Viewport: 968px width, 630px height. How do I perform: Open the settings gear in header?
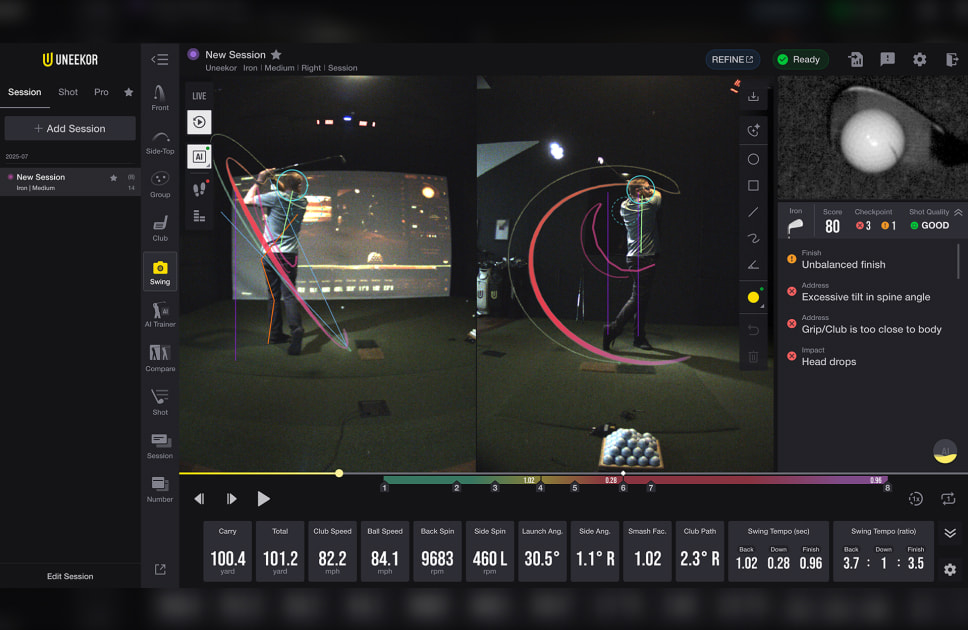[x=920, y=59]
